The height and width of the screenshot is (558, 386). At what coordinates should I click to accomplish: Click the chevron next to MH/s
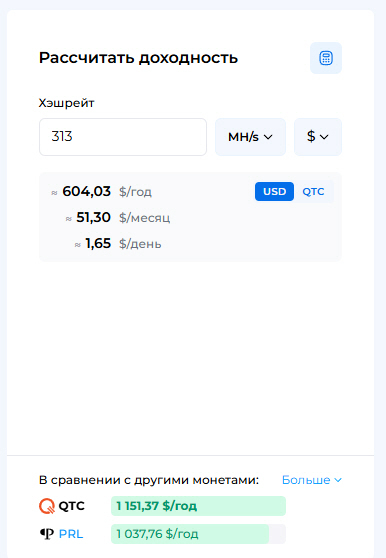coord(268,137)
